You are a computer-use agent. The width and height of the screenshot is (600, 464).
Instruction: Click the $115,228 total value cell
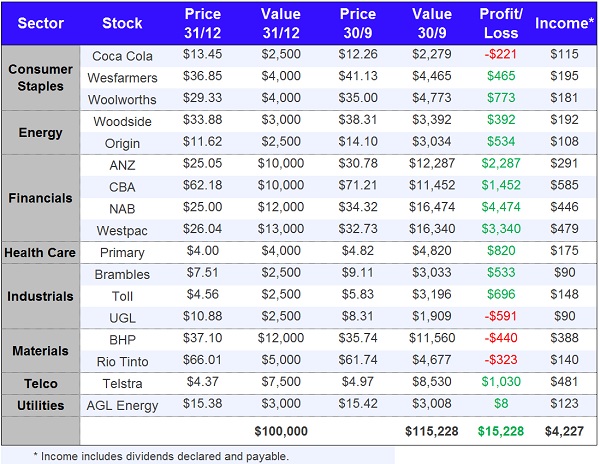click(x=431, y=430)
